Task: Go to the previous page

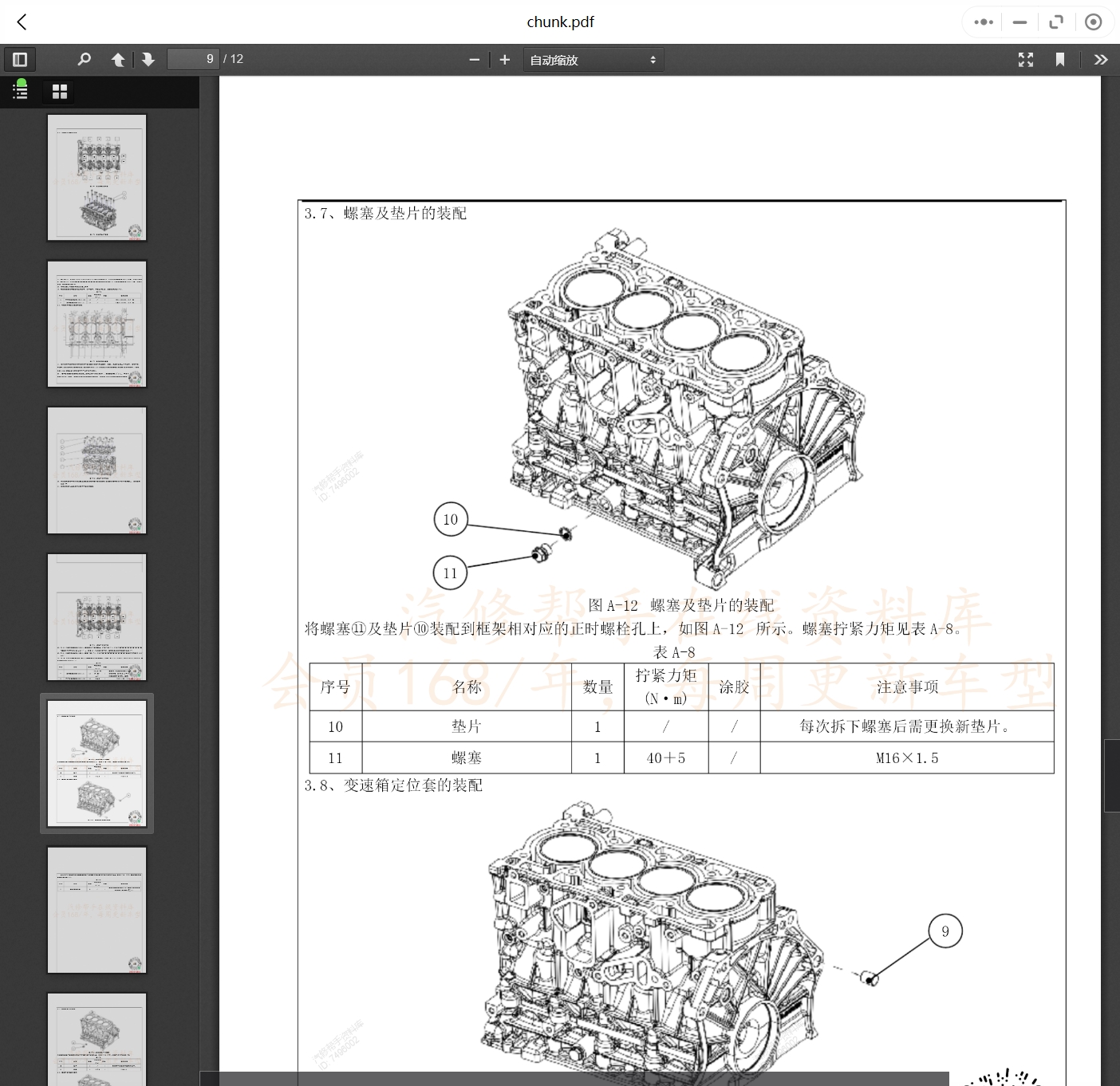Action: (118, 59)
